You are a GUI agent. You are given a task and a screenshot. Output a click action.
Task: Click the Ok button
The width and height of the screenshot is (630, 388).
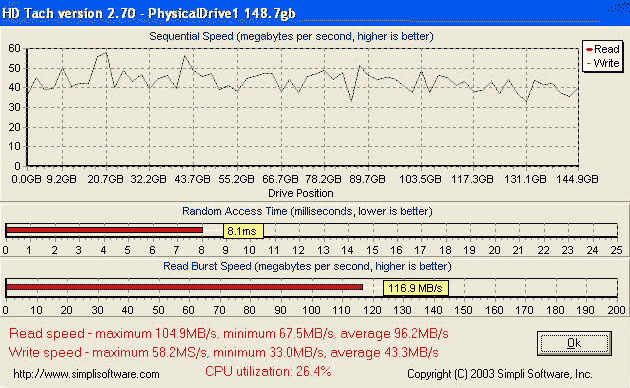tap(574, 343)
